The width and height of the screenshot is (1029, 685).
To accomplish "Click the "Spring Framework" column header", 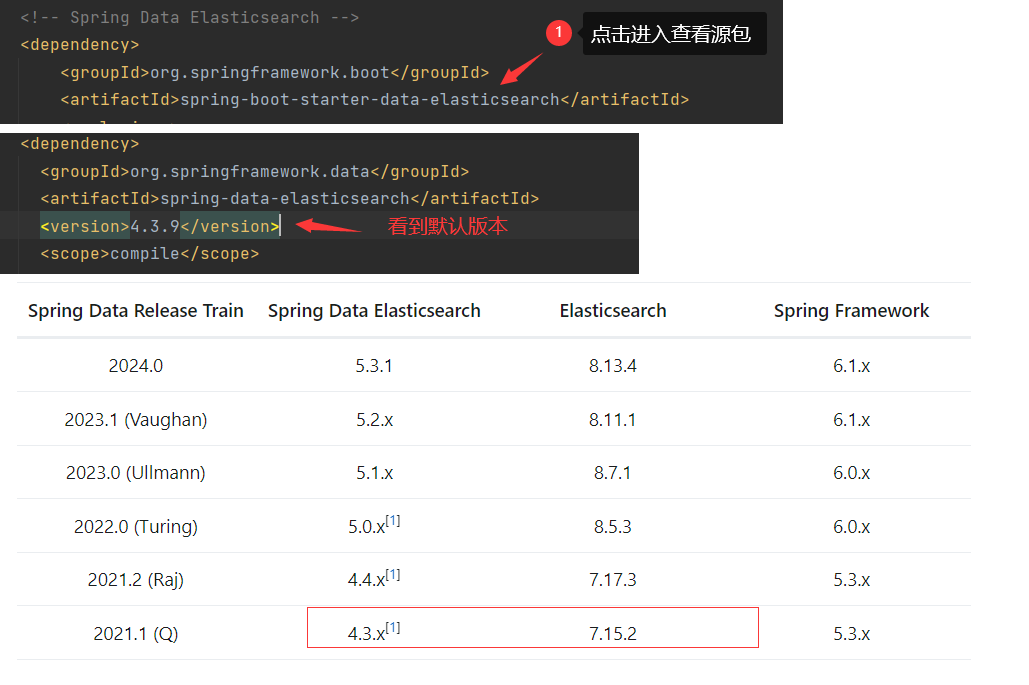I will [x=851, y=311].
